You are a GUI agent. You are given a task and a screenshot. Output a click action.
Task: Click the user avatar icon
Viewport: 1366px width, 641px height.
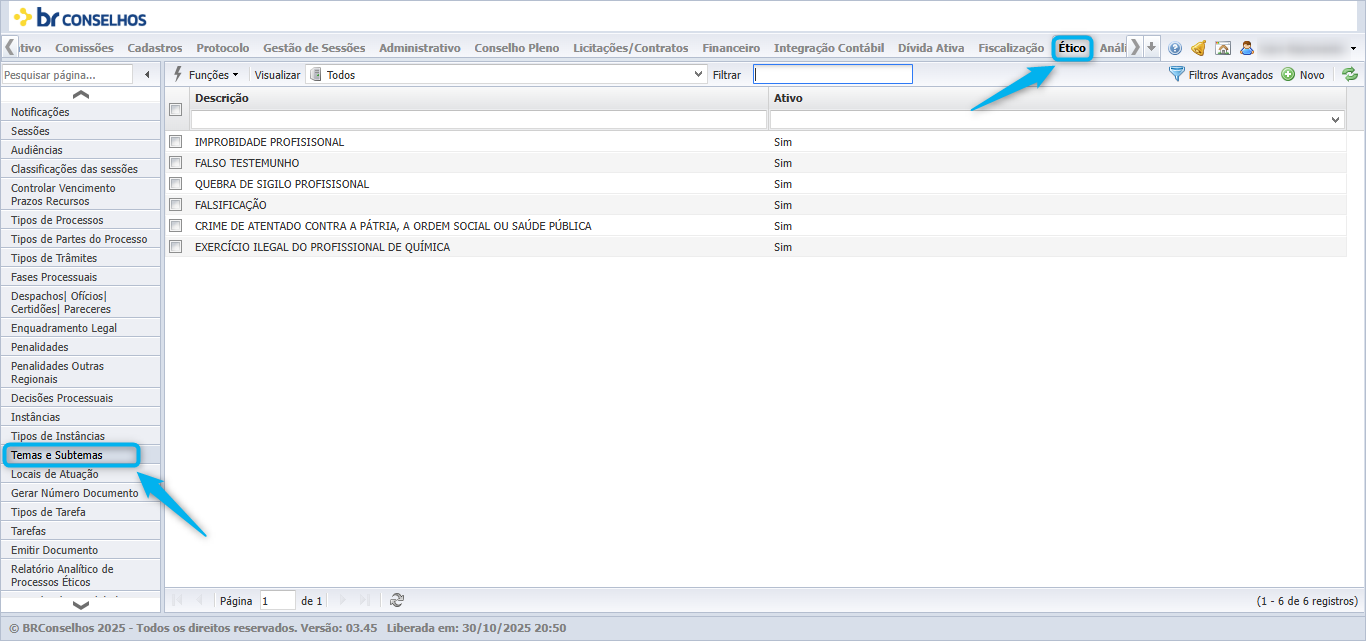pyautogui.click(x=1247, y=48)
